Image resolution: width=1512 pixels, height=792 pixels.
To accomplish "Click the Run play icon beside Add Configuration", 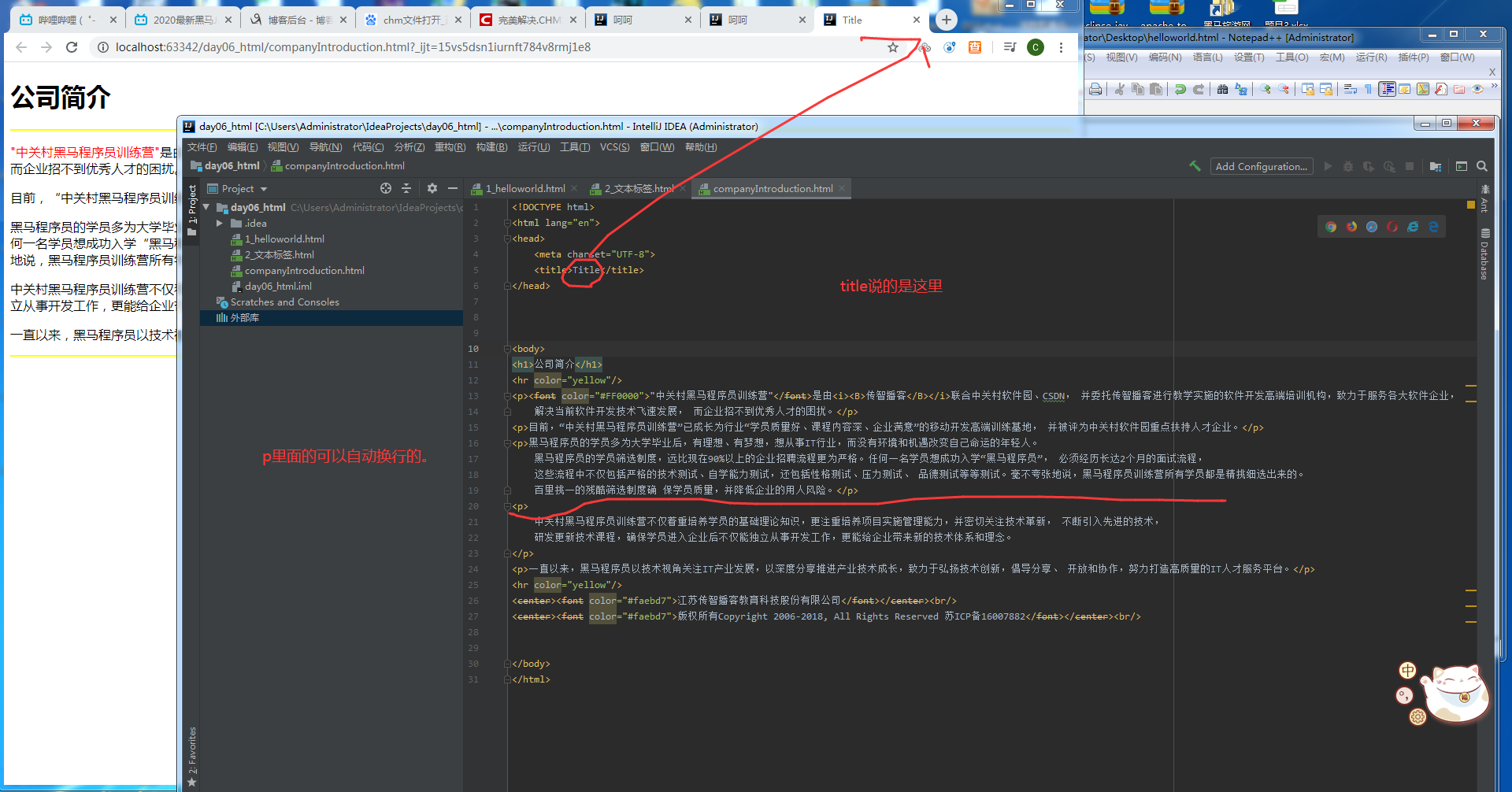I will click(1329, 166).
